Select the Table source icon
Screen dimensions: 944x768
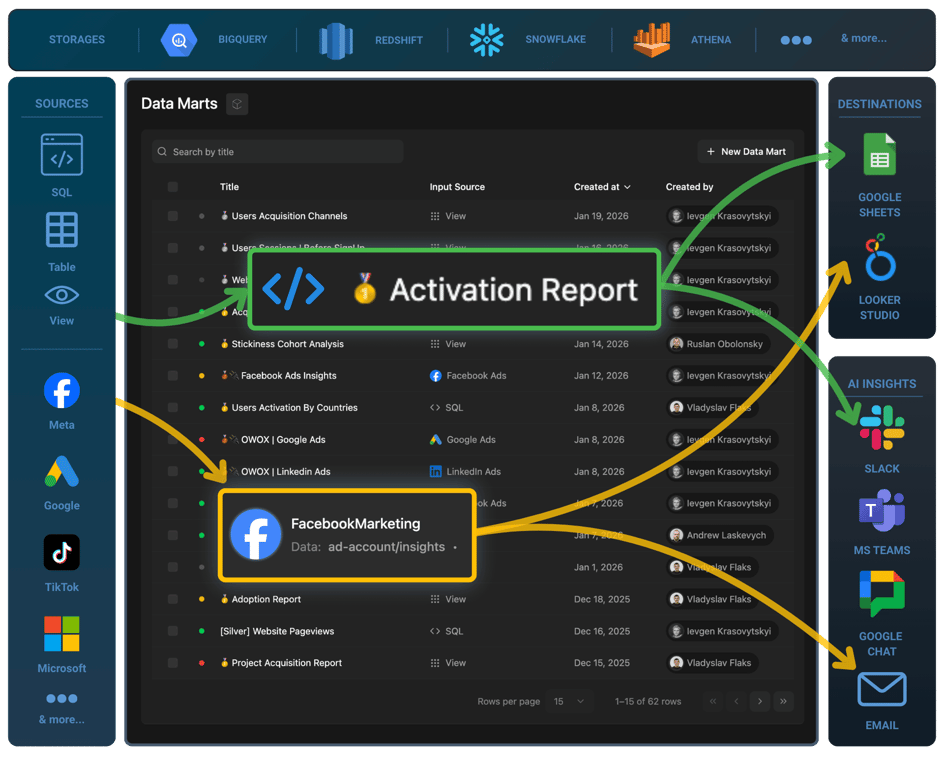tap(61, 230)
